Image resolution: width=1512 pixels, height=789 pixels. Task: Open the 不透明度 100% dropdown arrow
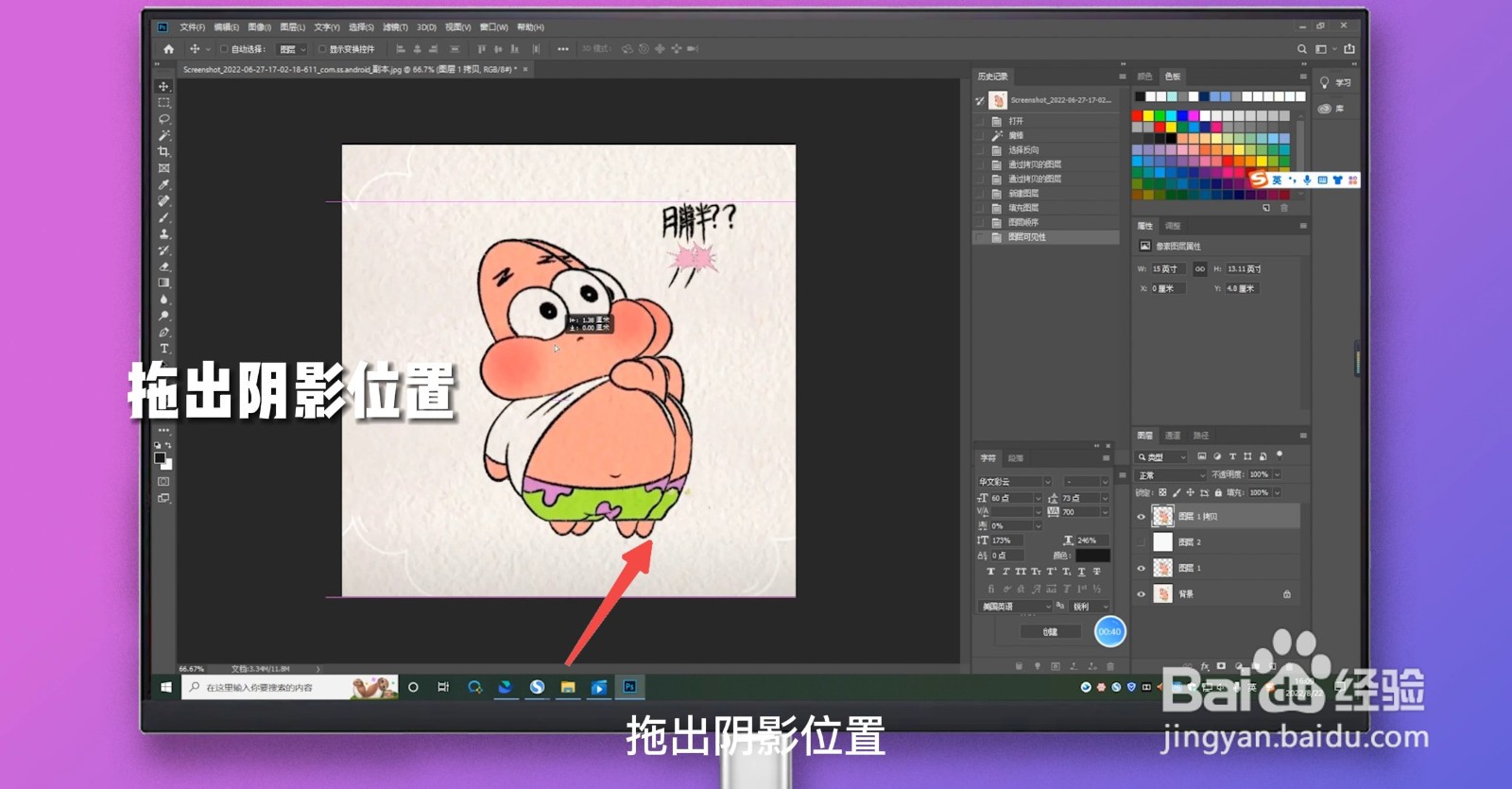click(x=1277, y=475)
